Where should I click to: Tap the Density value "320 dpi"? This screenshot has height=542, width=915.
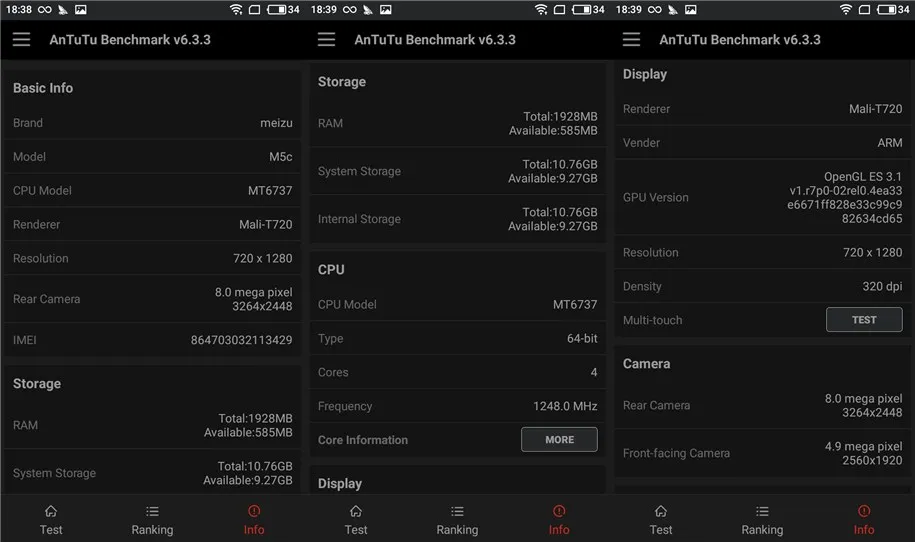coord(882,286)
